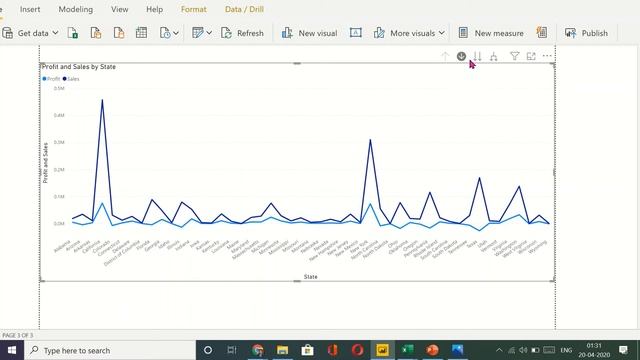
Task: Toggle Drill down mode on the visual
Action: [x=461, y=56]
